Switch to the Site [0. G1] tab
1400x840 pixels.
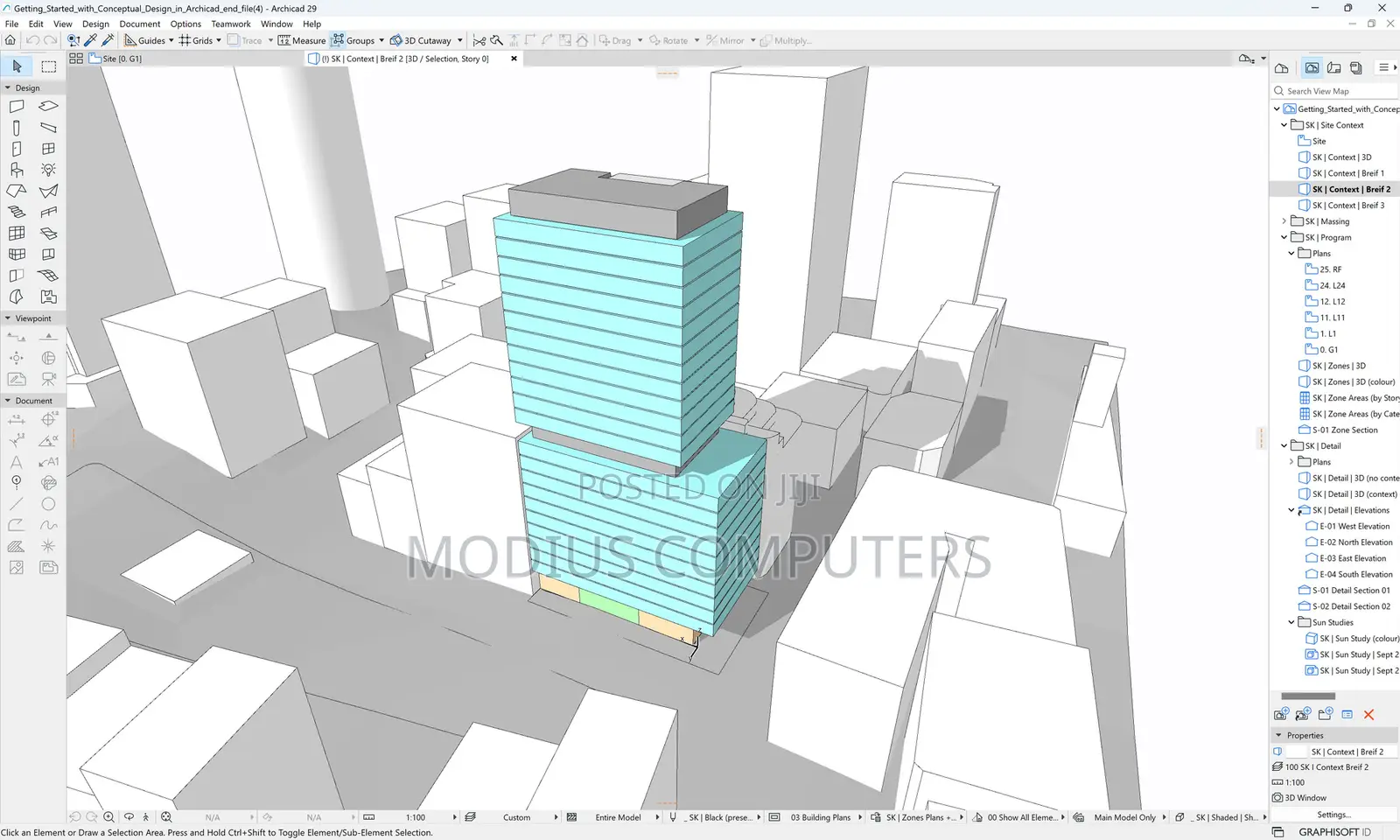(115, 59)
